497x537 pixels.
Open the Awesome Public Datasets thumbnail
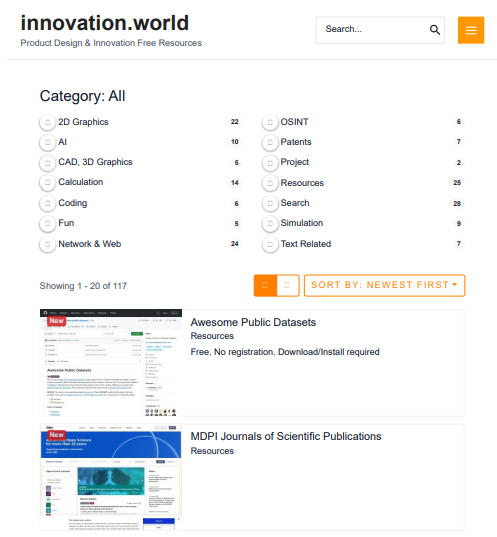click(111, 363)
